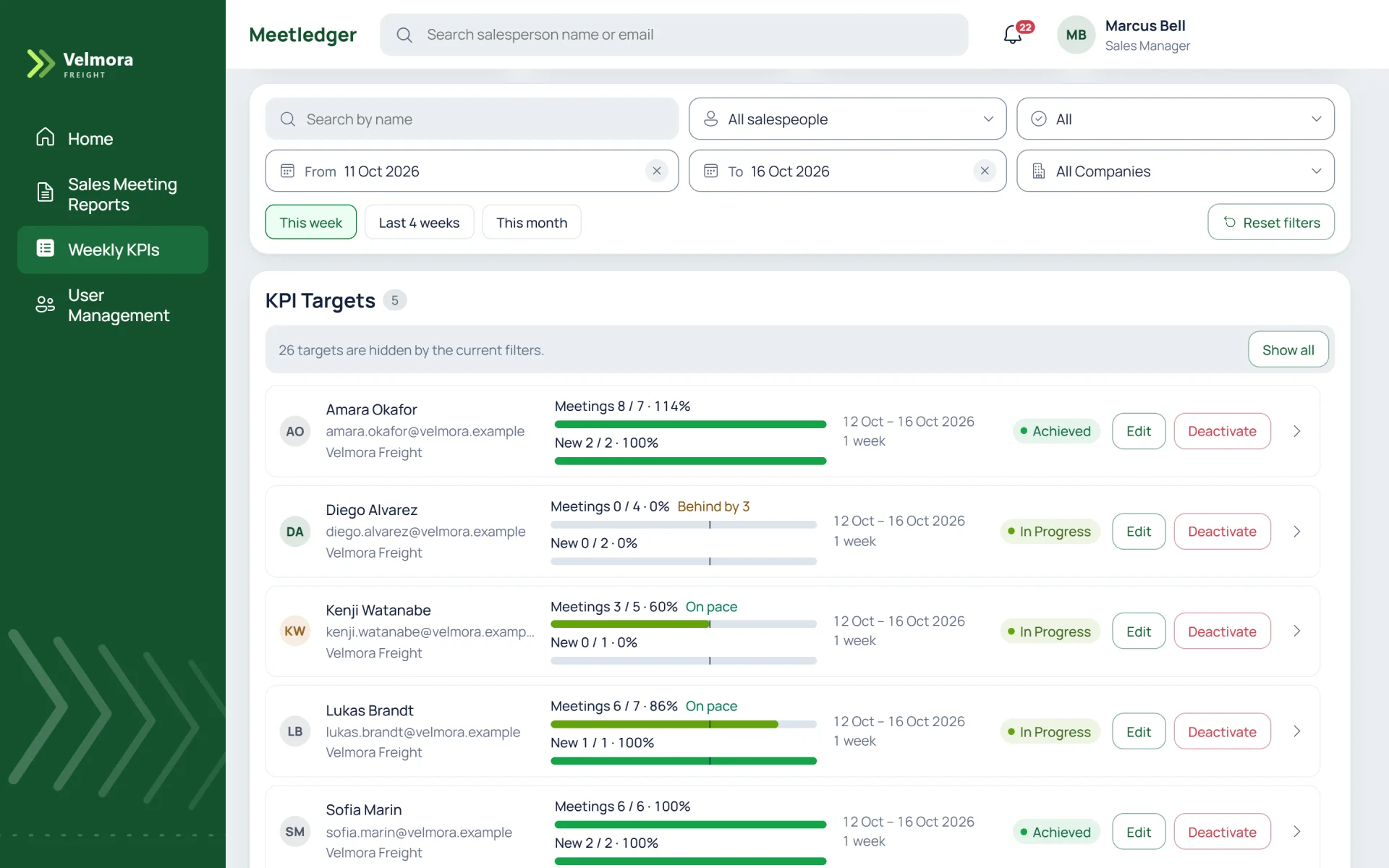1389x868 pixels.
Task: Expand Sofia Marin row chevron
Action: 1296,832
